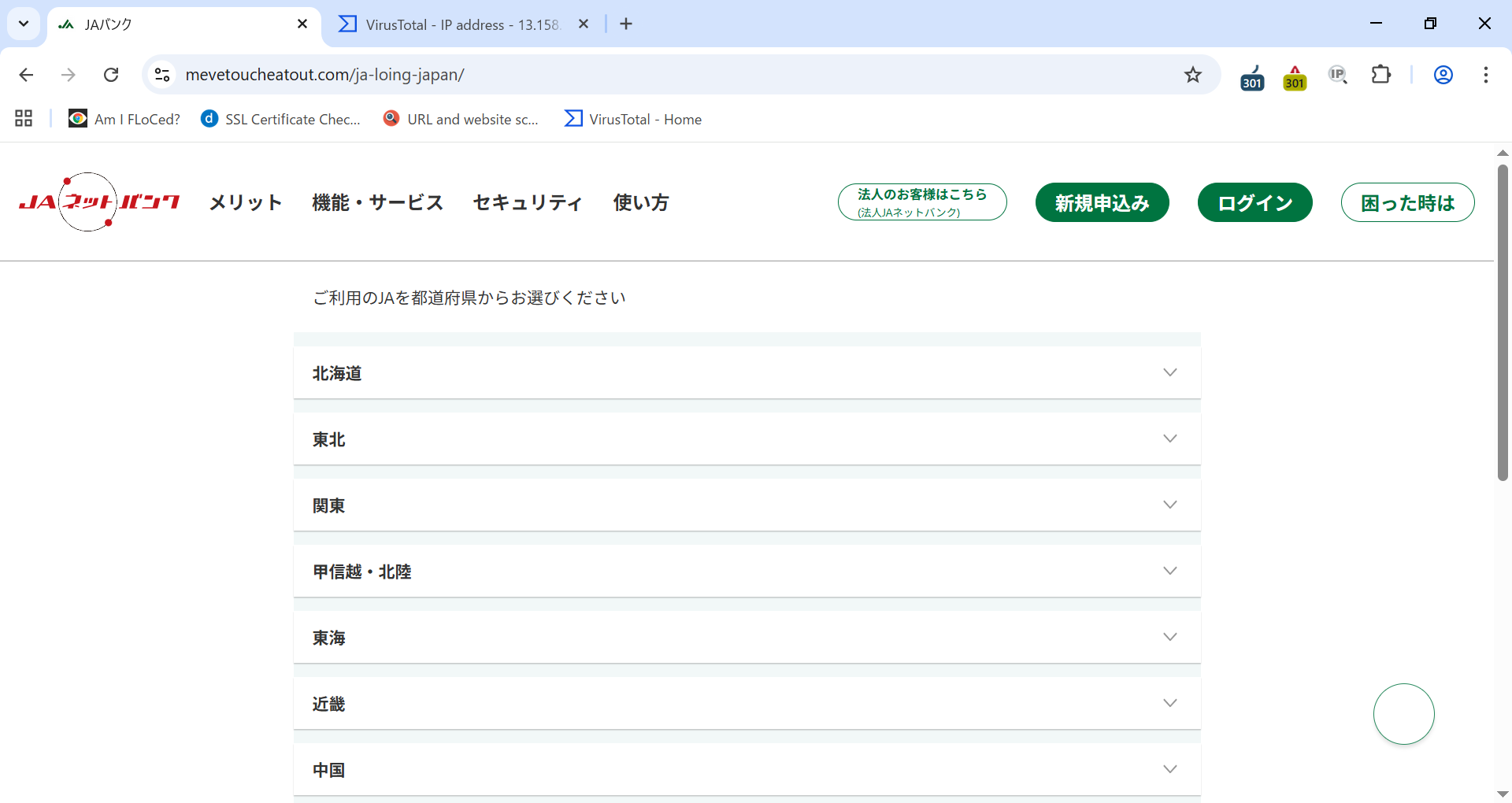The image size is (1512, 803).
Task: Expand the 北海道 region chevron
Action: (x=1170, y=372)
